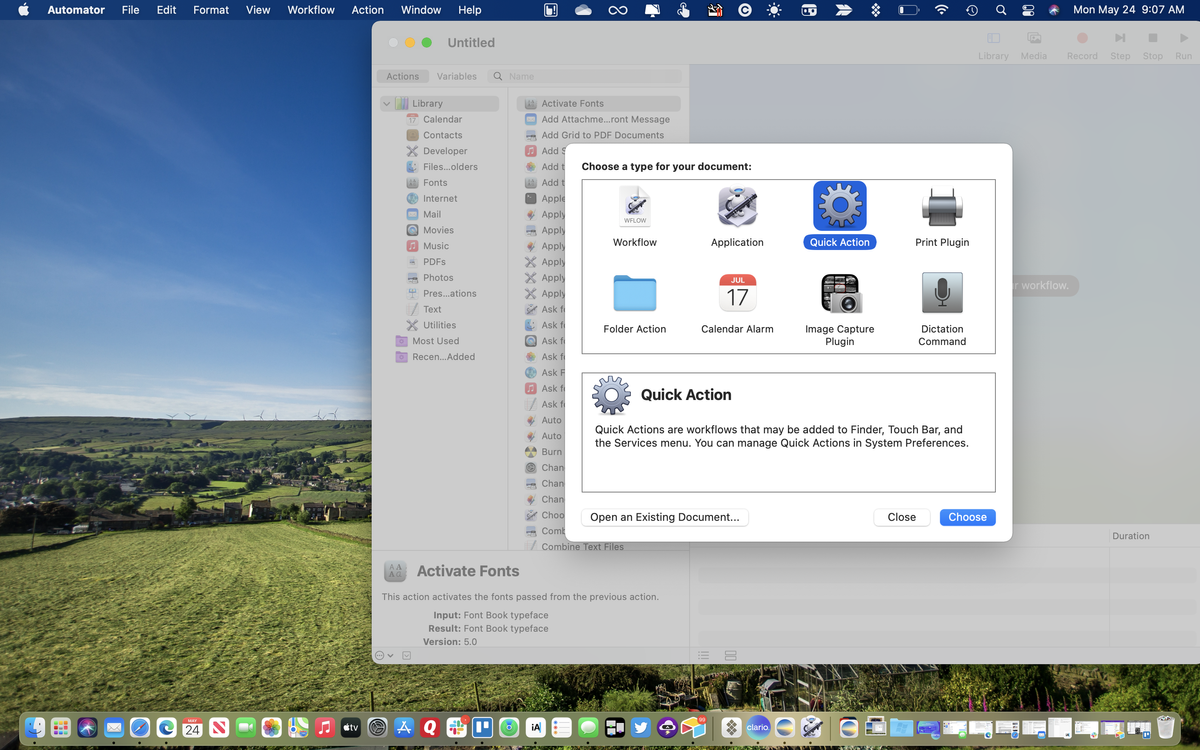Collapse the Library group in the sidebar
The width and height of the screenshot is (1200, 750).
click(387, 103)
